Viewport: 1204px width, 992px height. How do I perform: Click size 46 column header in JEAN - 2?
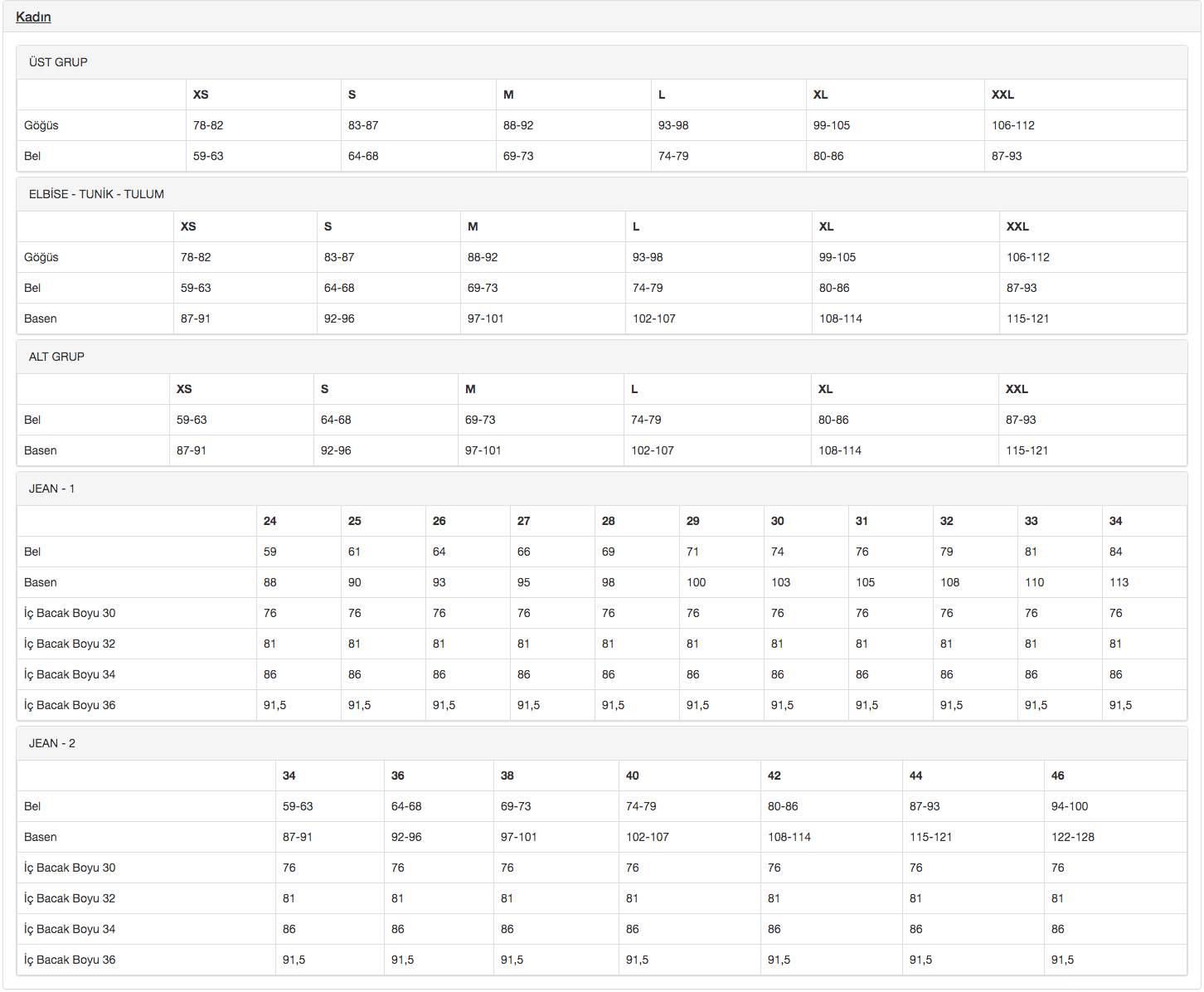click(1057, 776)
